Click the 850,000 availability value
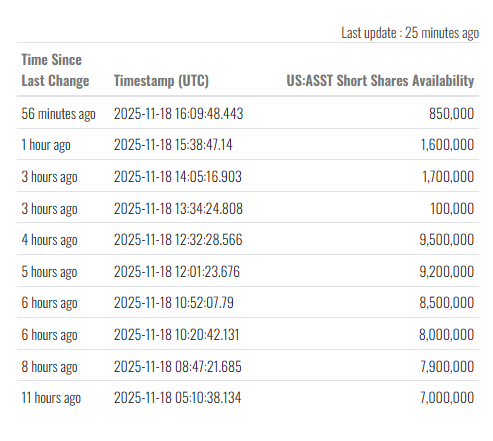 (x=451, y=114)
